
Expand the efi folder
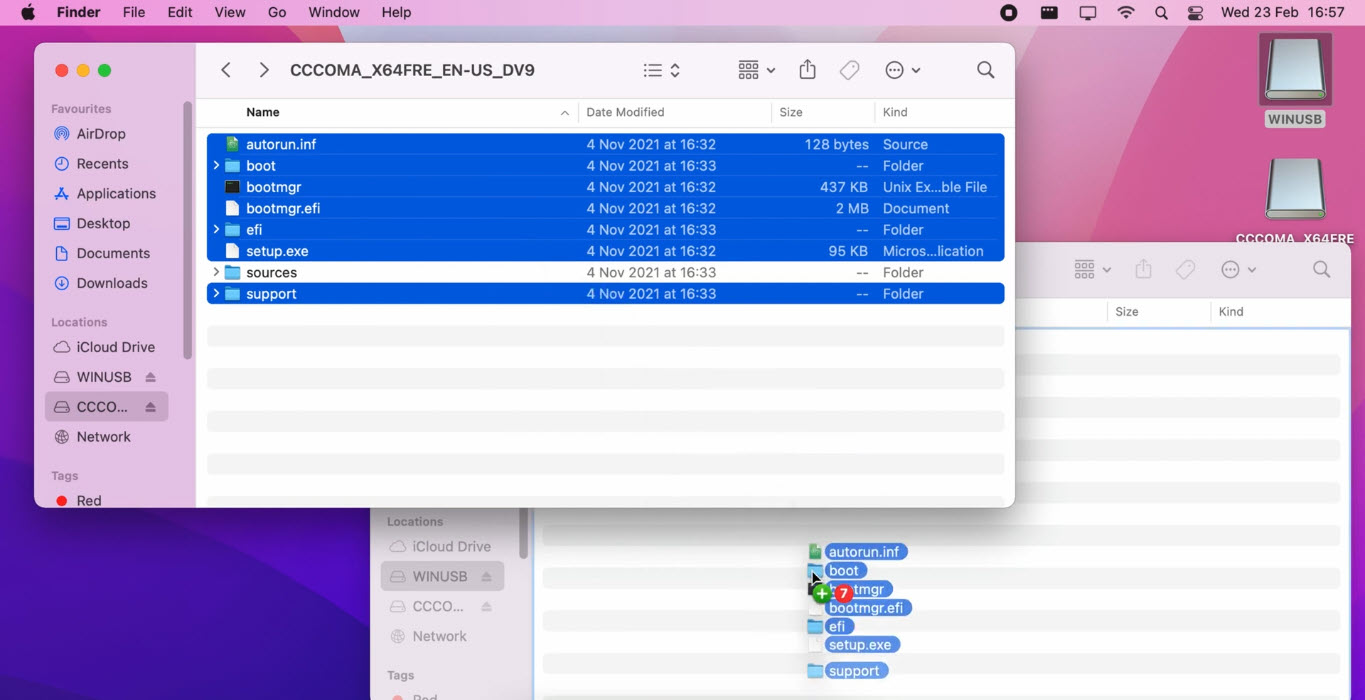(x=216, y=230)
